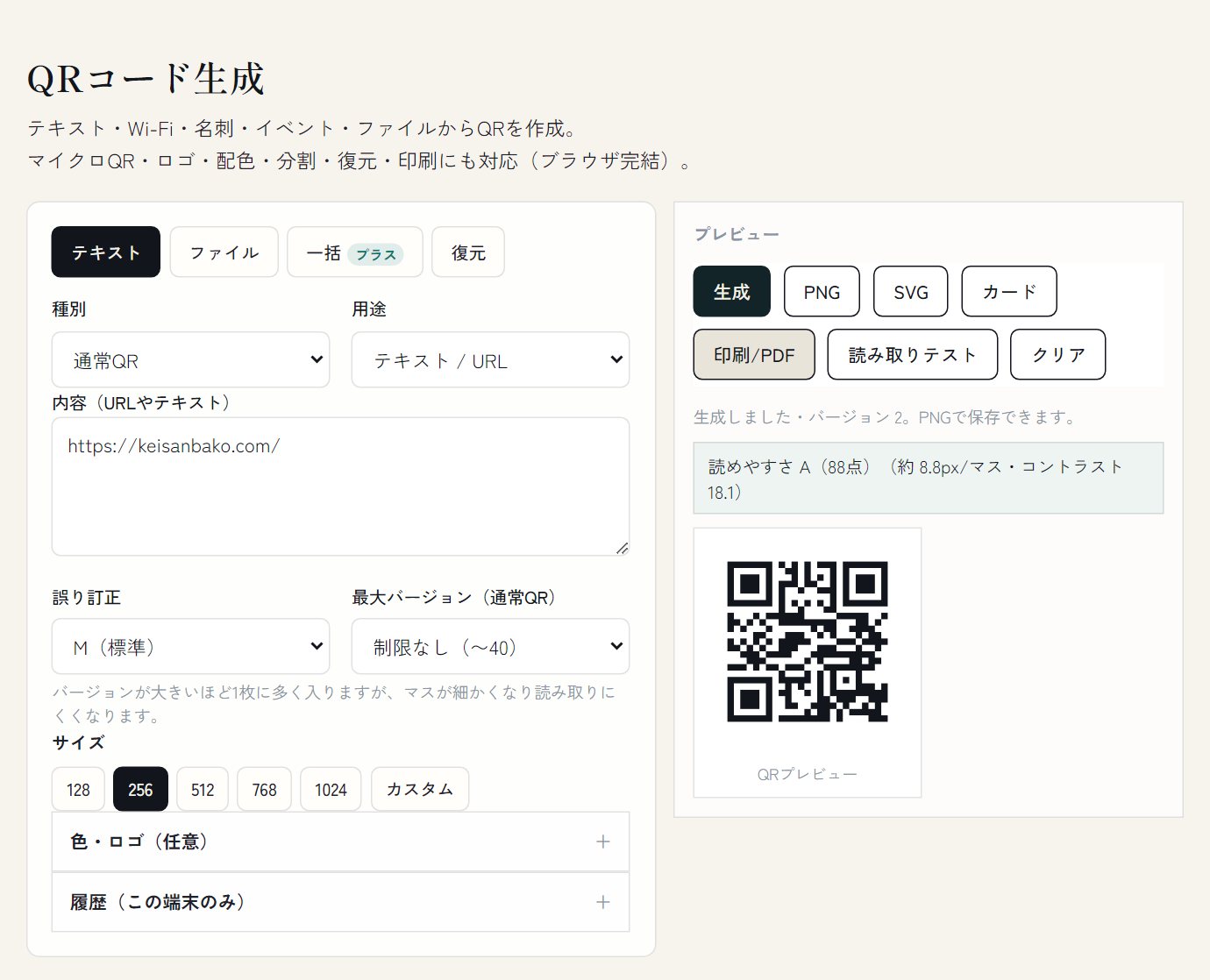Image resolution: width=1210 pixels, height=980 pixels.
Task: Click the generated QR code preview image
Action: pyautogui.click(x=808, y=642)
